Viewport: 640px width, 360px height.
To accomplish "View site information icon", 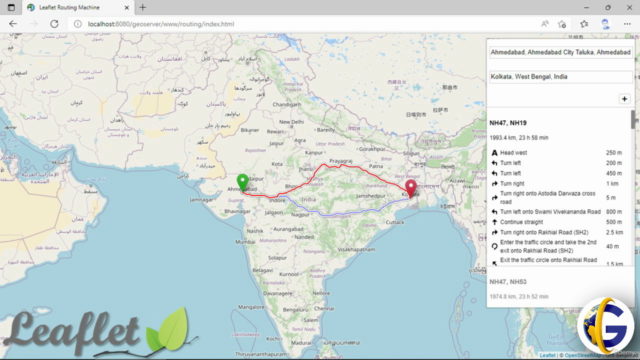I will coord(78,24).
